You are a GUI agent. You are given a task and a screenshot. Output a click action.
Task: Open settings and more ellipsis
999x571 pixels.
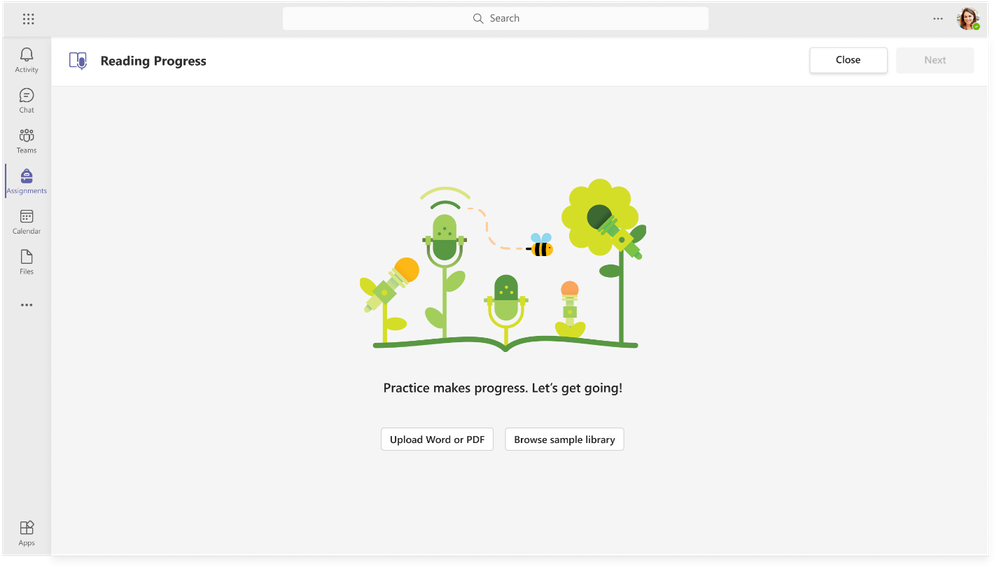(938, 19)
